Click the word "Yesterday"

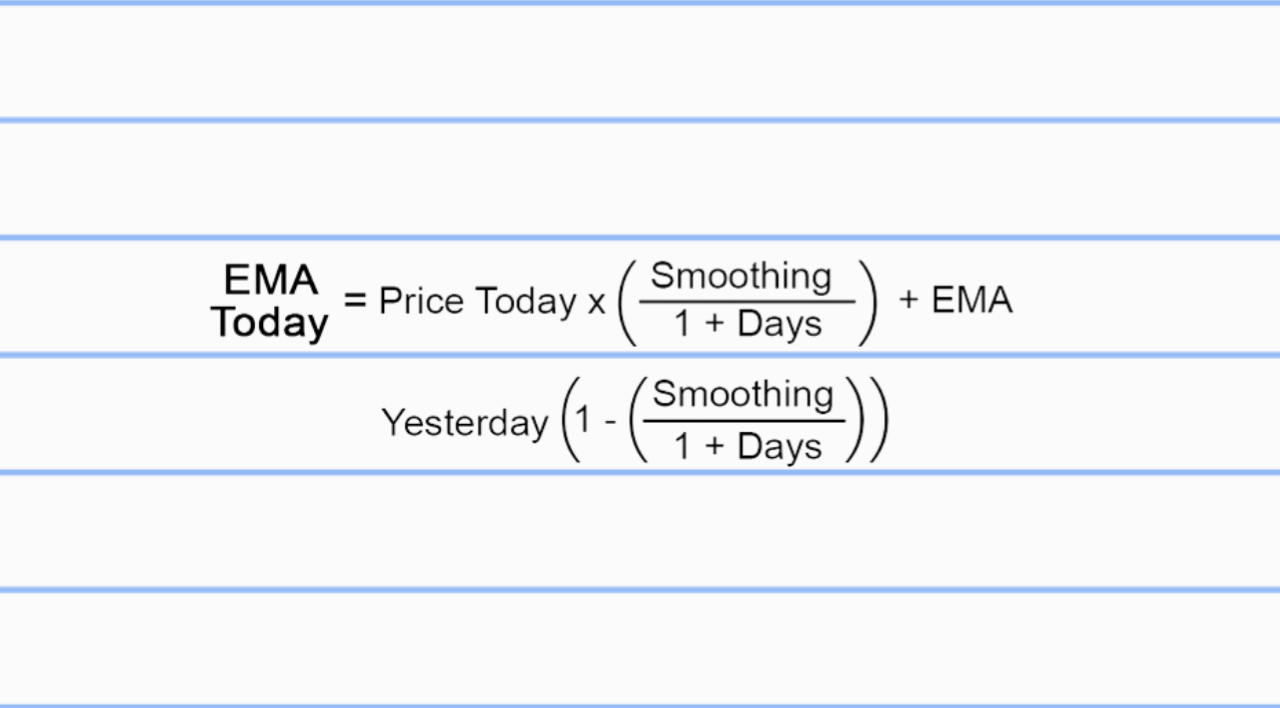465,423
